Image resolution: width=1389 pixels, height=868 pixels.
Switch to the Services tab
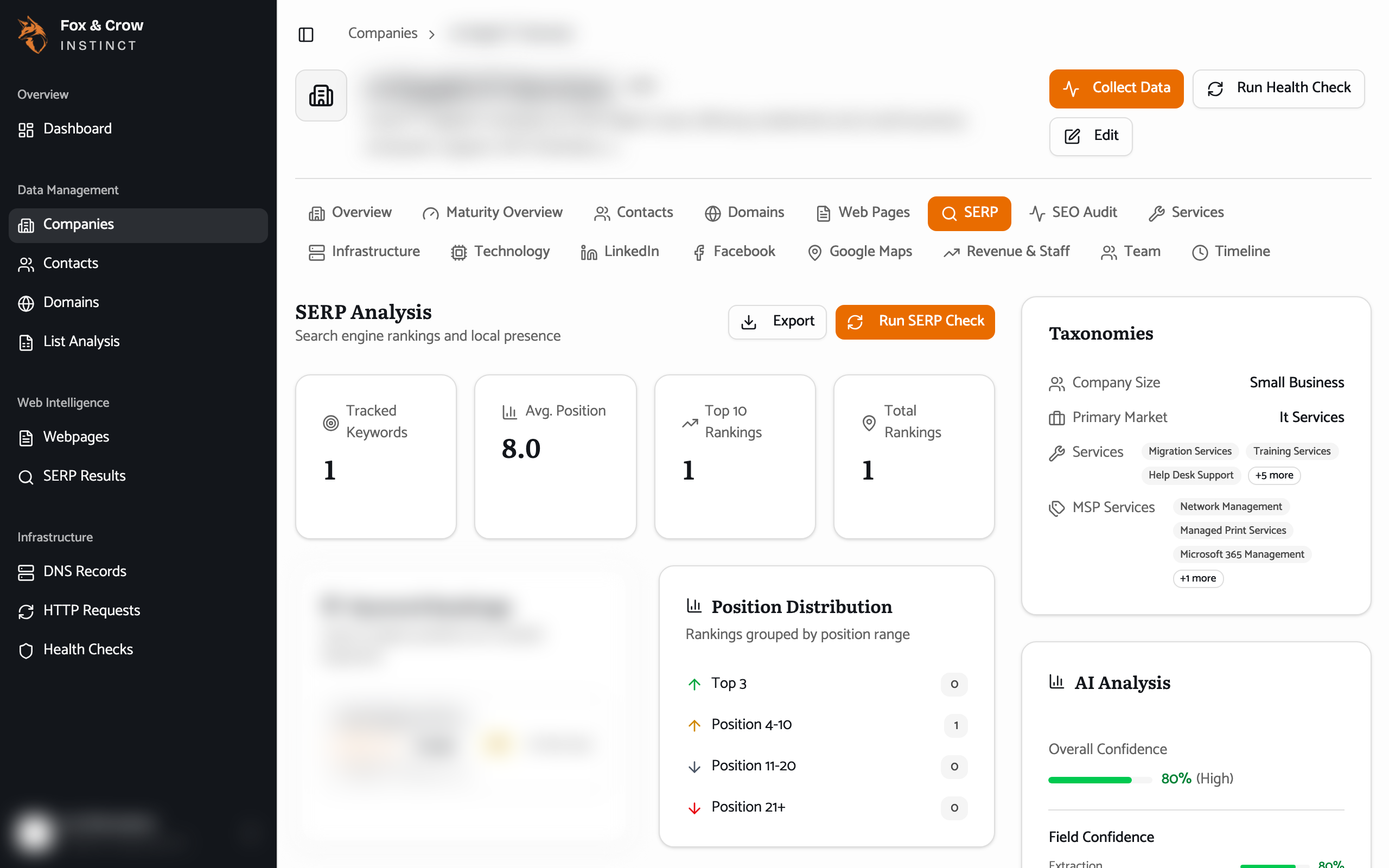pyautogui.click(x=1187, y=213)
